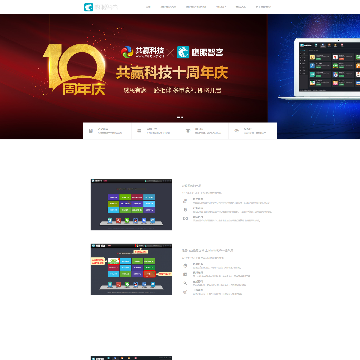Open the third item in the top navigation
Viewport: 360px width, 360px height.
coord(196,7)
